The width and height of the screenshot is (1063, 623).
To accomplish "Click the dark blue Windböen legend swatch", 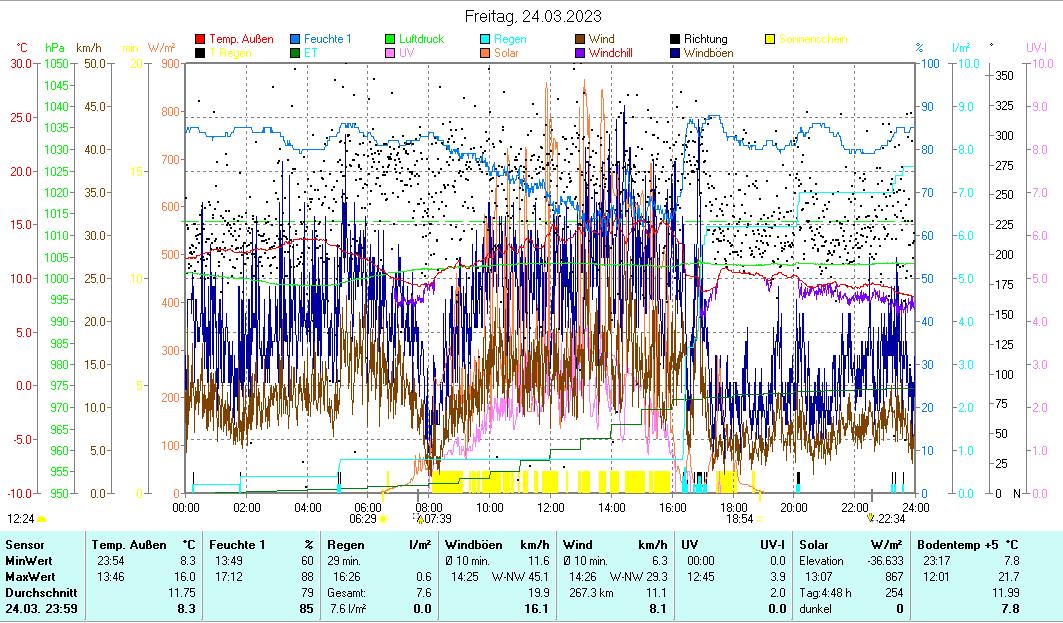I will coord(676,52).
